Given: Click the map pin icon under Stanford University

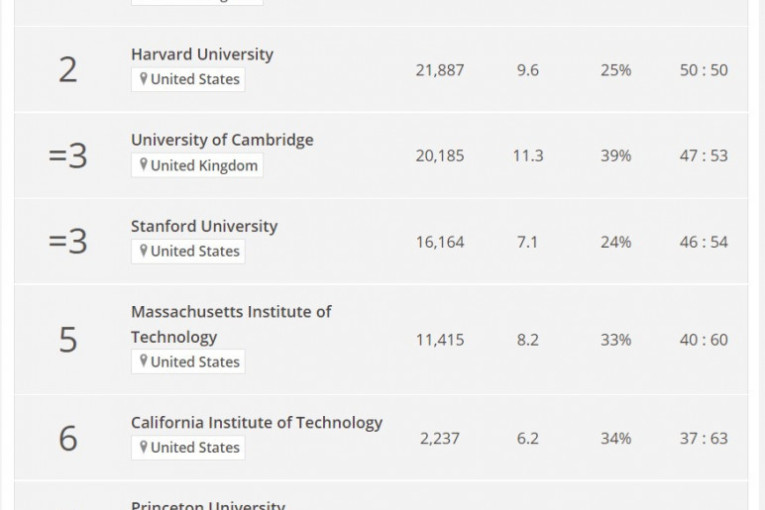Looking at the screenshot, I should 144,252.
